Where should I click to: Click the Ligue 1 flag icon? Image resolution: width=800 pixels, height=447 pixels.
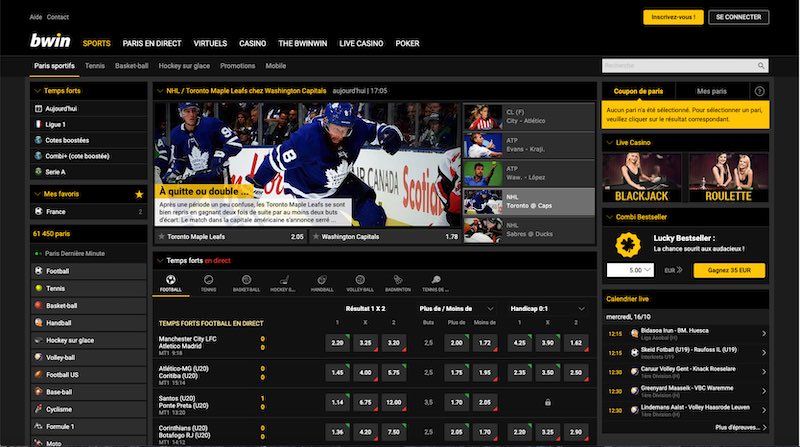38,125
